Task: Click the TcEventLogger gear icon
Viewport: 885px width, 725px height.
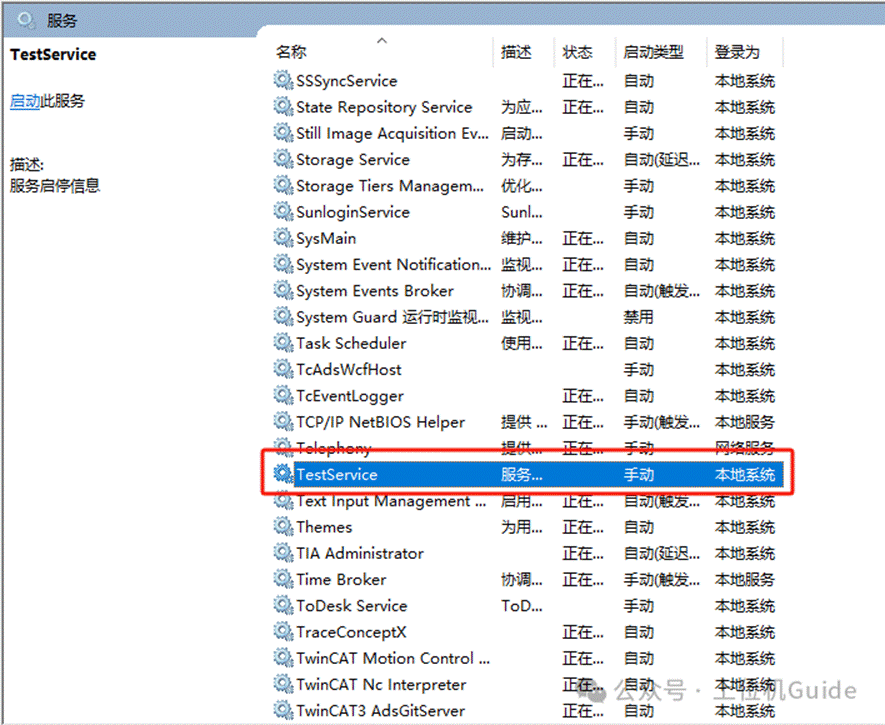Action: click(x=283, y=395)
